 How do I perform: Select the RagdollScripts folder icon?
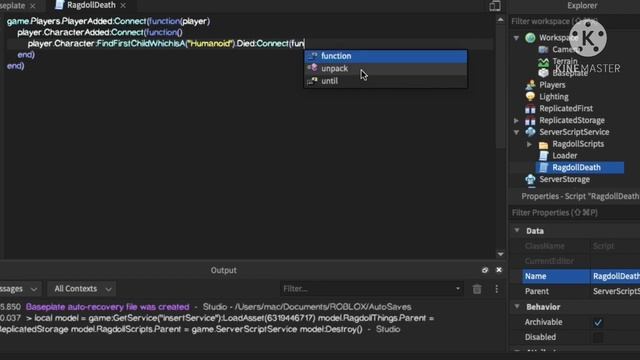click(543, 144)
